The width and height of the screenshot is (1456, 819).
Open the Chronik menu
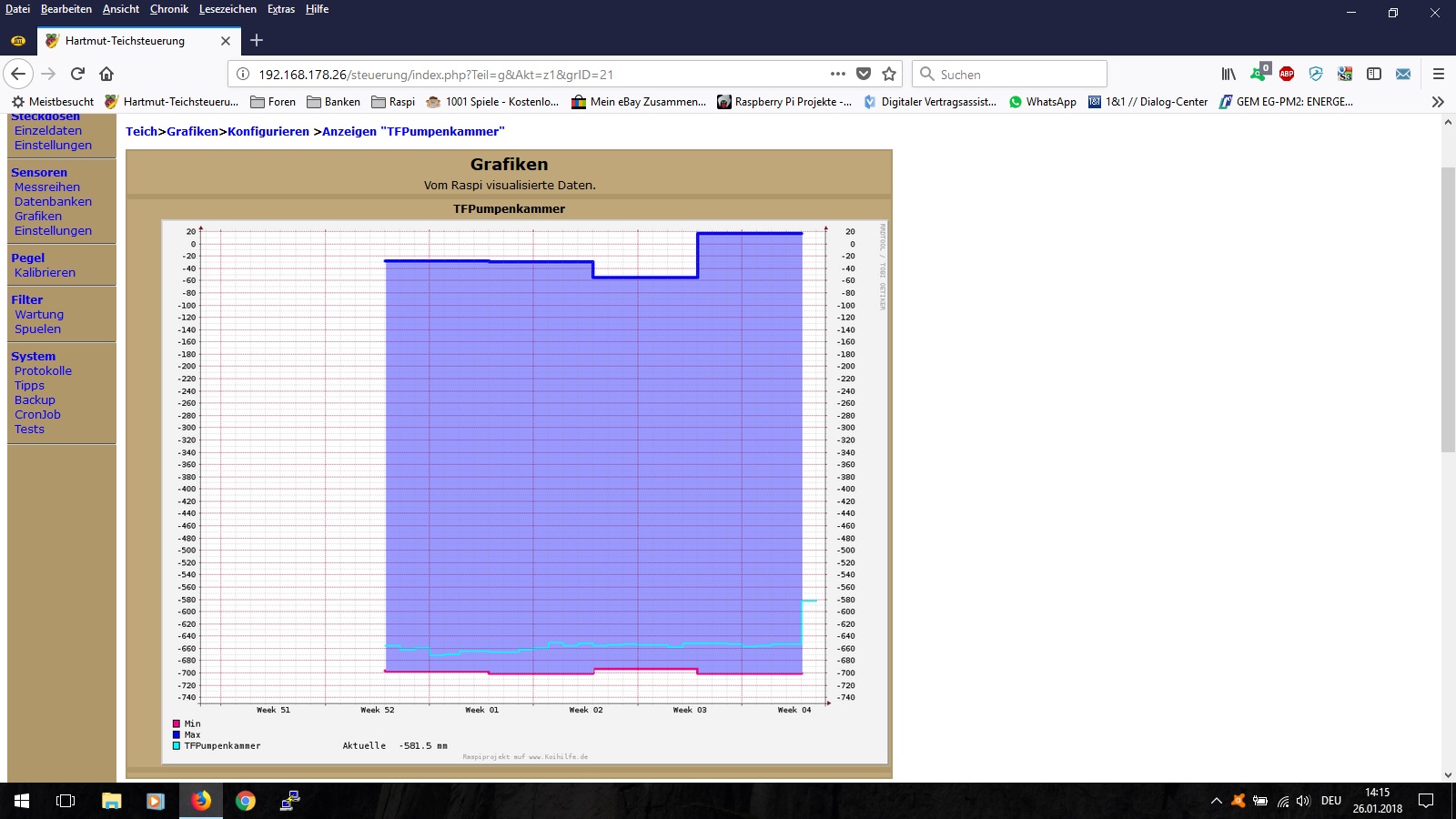[x=168, y=9]
